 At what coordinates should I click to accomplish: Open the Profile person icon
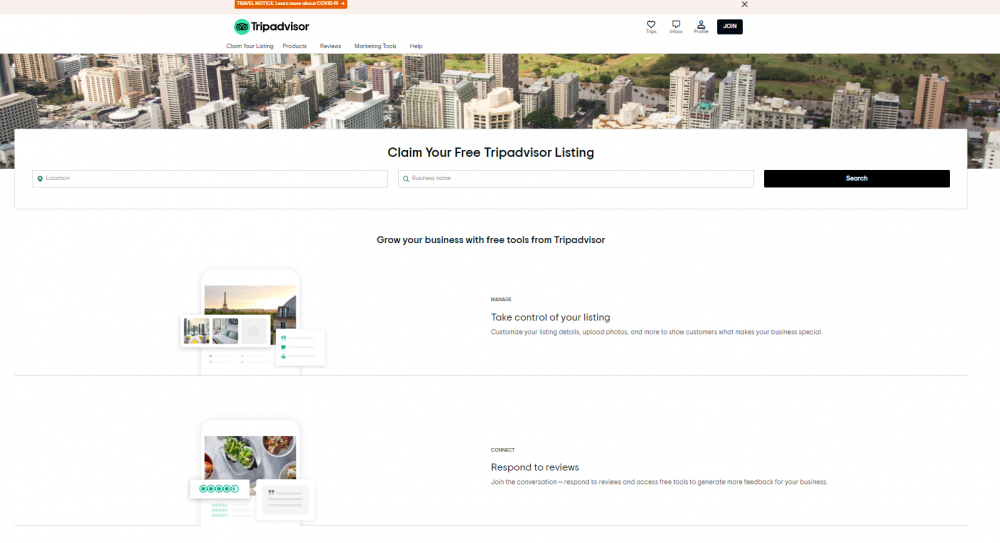(x=701, y=26)
